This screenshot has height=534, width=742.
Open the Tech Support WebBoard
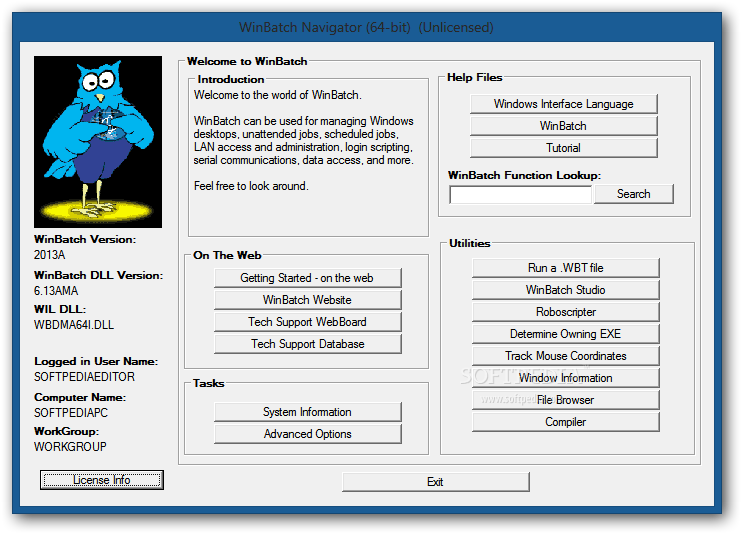coord(308,322)
